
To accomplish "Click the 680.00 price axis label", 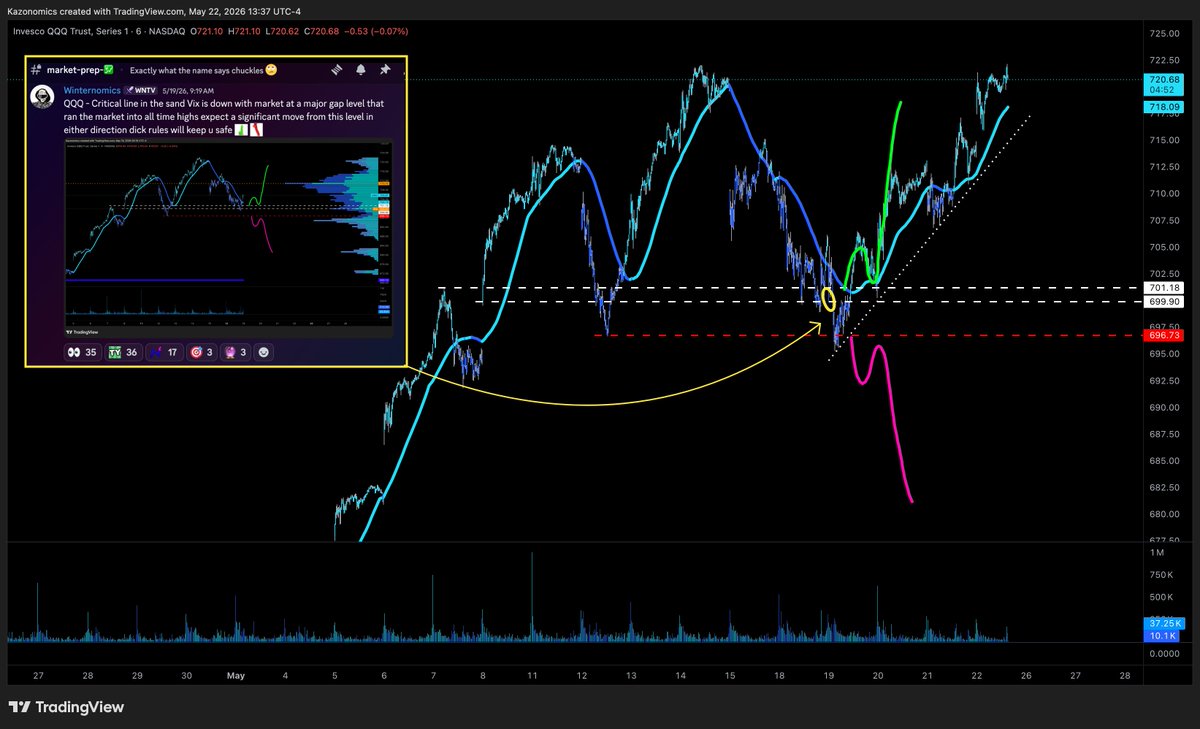I will point(1165,514).
